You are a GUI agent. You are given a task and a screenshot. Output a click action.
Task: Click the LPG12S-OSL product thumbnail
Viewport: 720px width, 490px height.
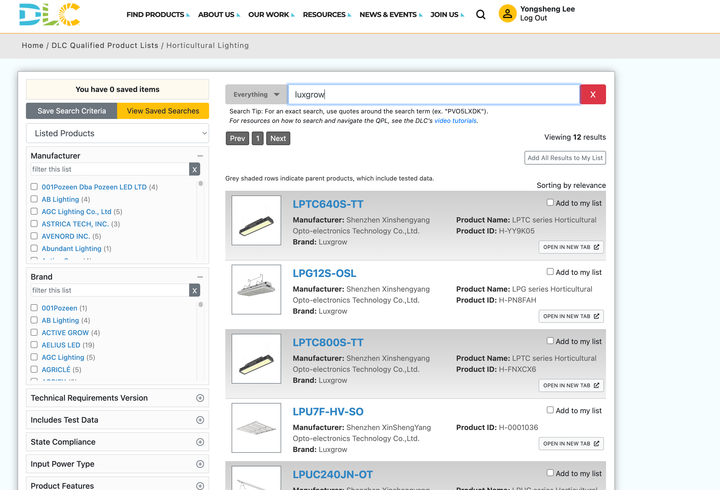click(256, 289)
